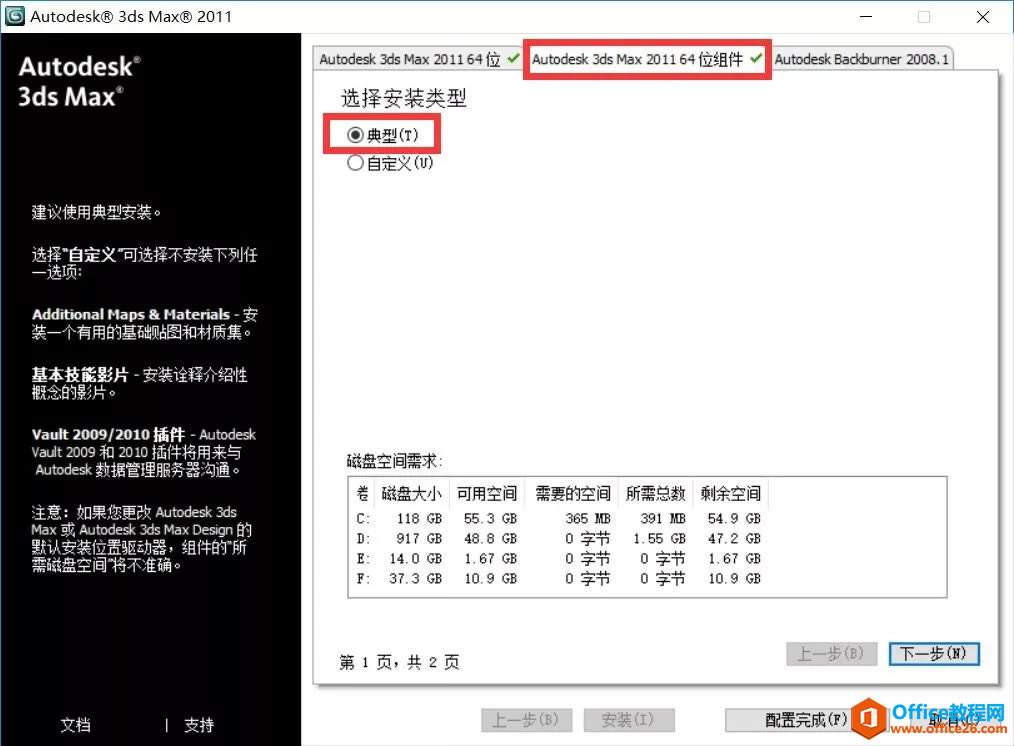The width and height of the screenshot is (1014, 746).
Task: Open the Autodesk Backburner 2008.1 tab
Action: pos(861,59)
